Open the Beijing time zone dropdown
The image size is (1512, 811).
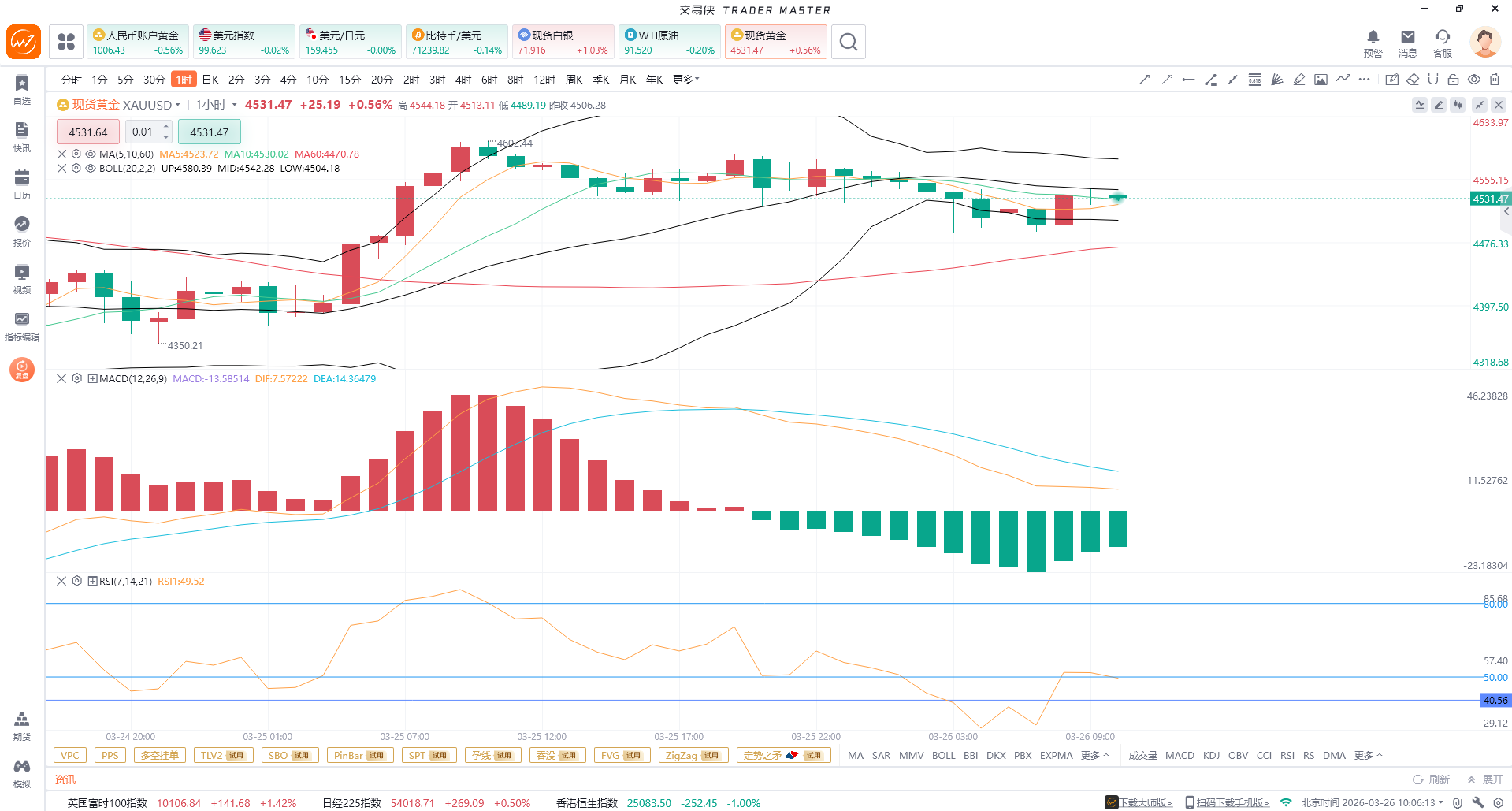click(1373, 802)
